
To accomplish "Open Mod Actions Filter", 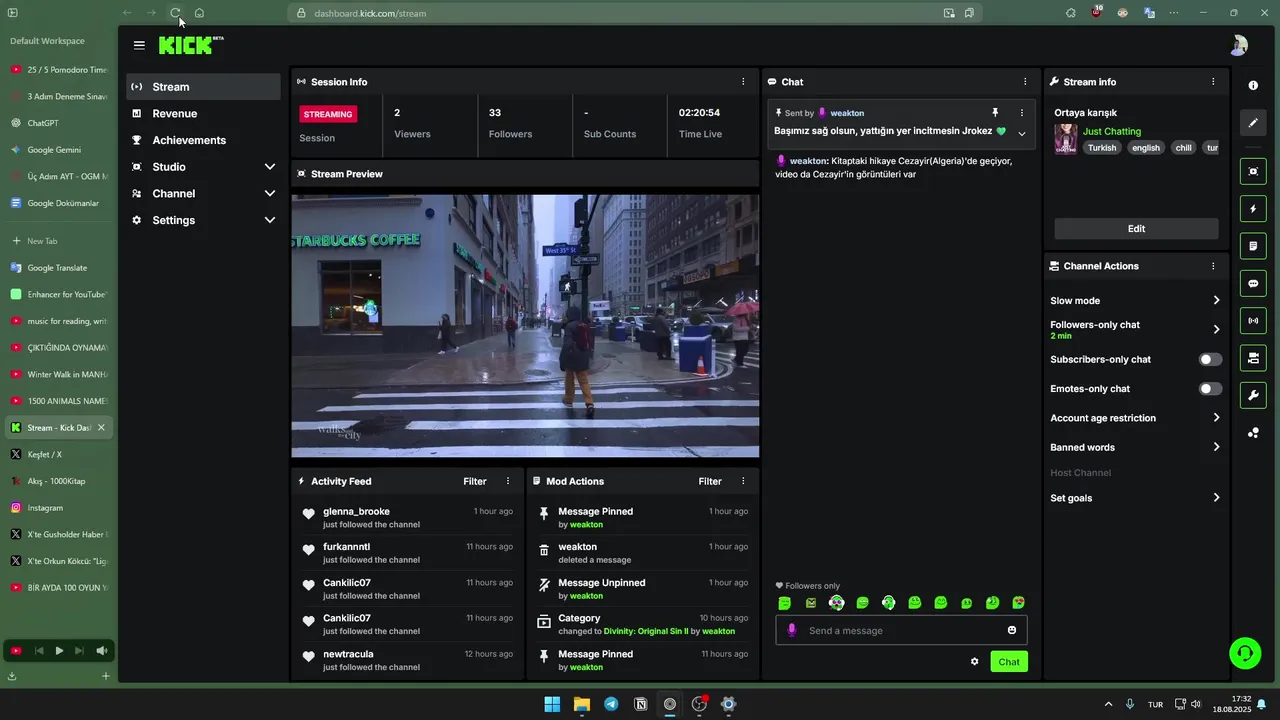I will [710, 481].
